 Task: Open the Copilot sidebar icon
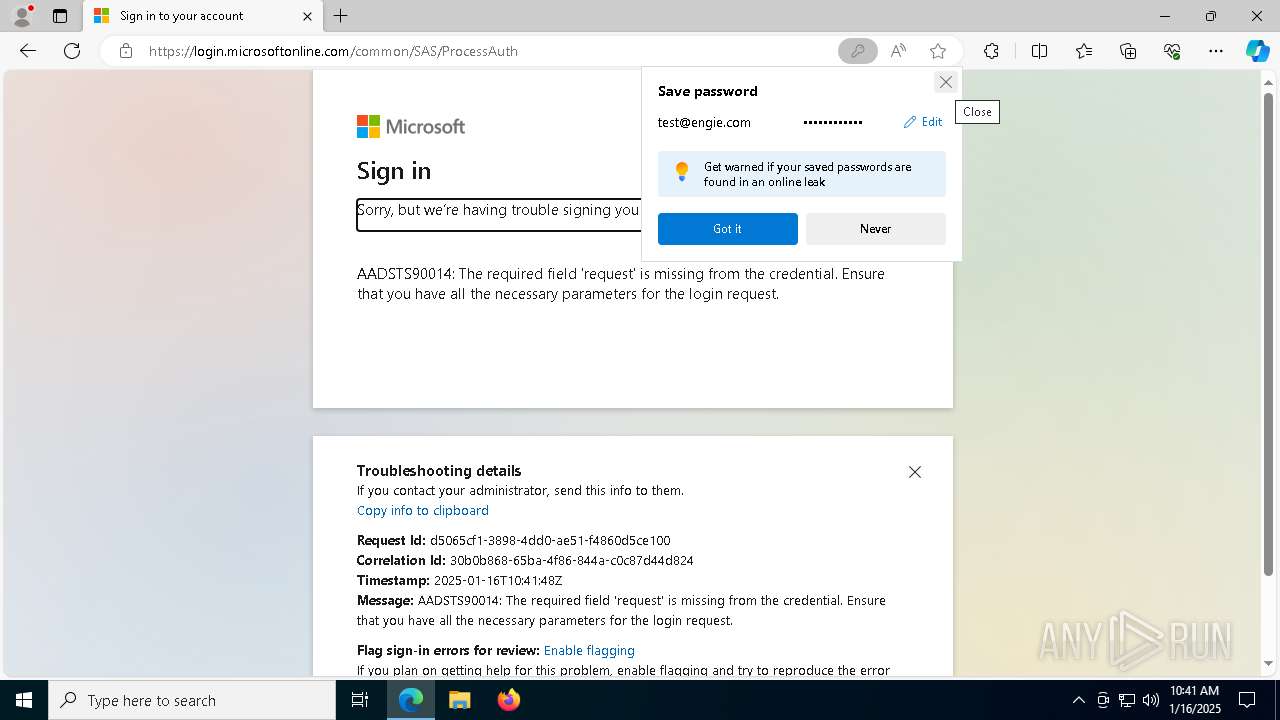click(1257, 51)
